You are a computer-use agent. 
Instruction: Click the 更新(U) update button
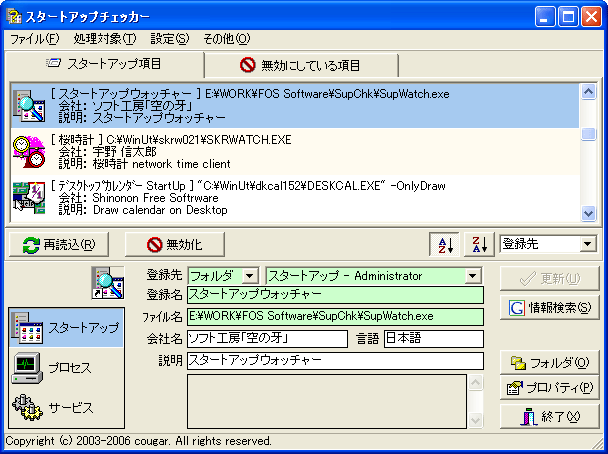(549, 278)
